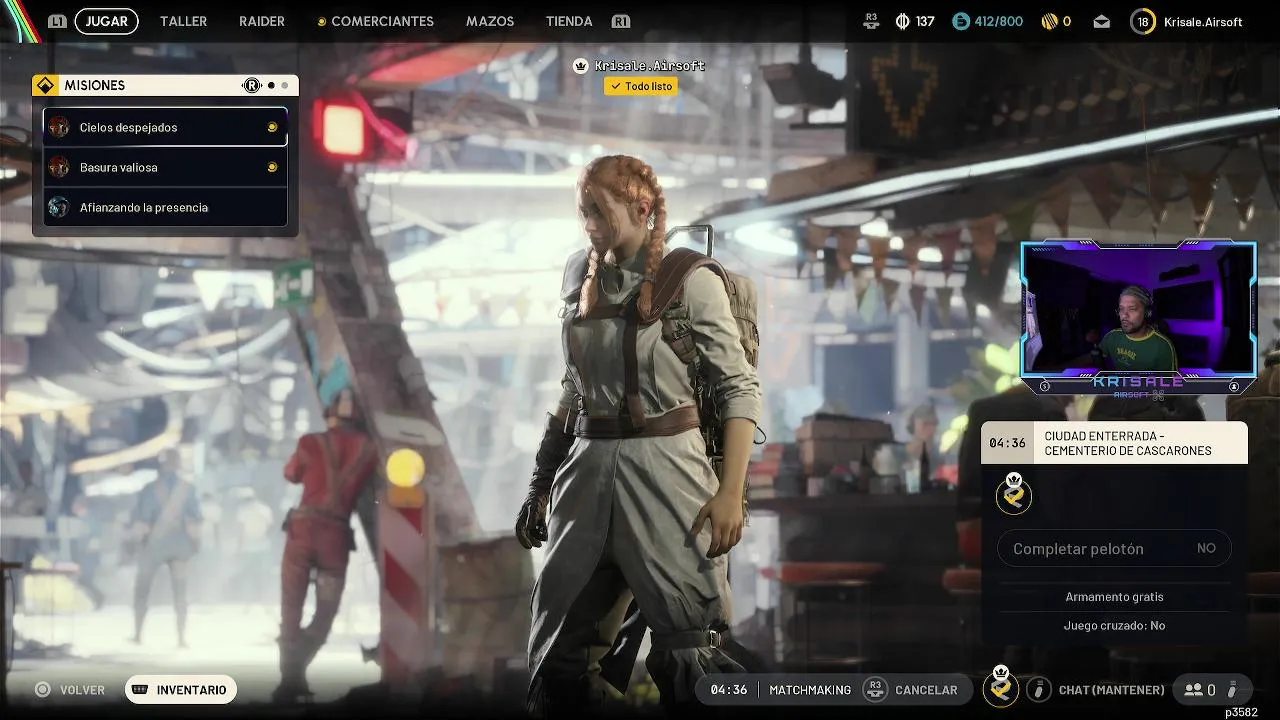The height and width of the screenshot is (720, 1280).
Task: Switch to the TALLER tab
Action: 183,21
